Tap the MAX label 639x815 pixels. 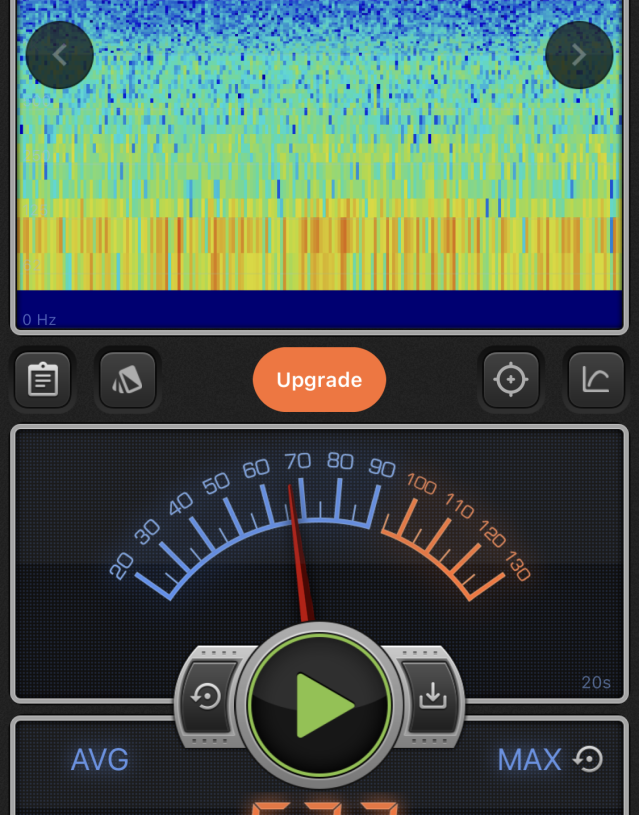coord(529,760)
